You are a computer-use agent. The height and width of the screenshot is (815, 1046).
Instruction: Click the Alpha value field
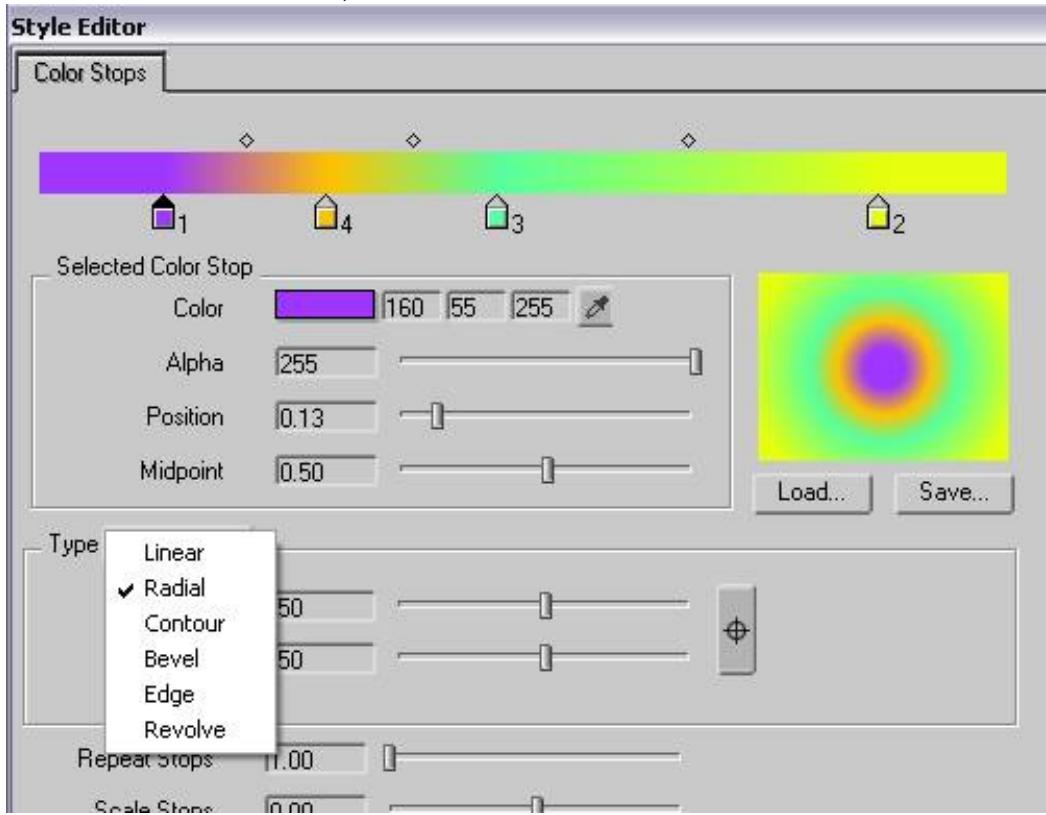326,363
